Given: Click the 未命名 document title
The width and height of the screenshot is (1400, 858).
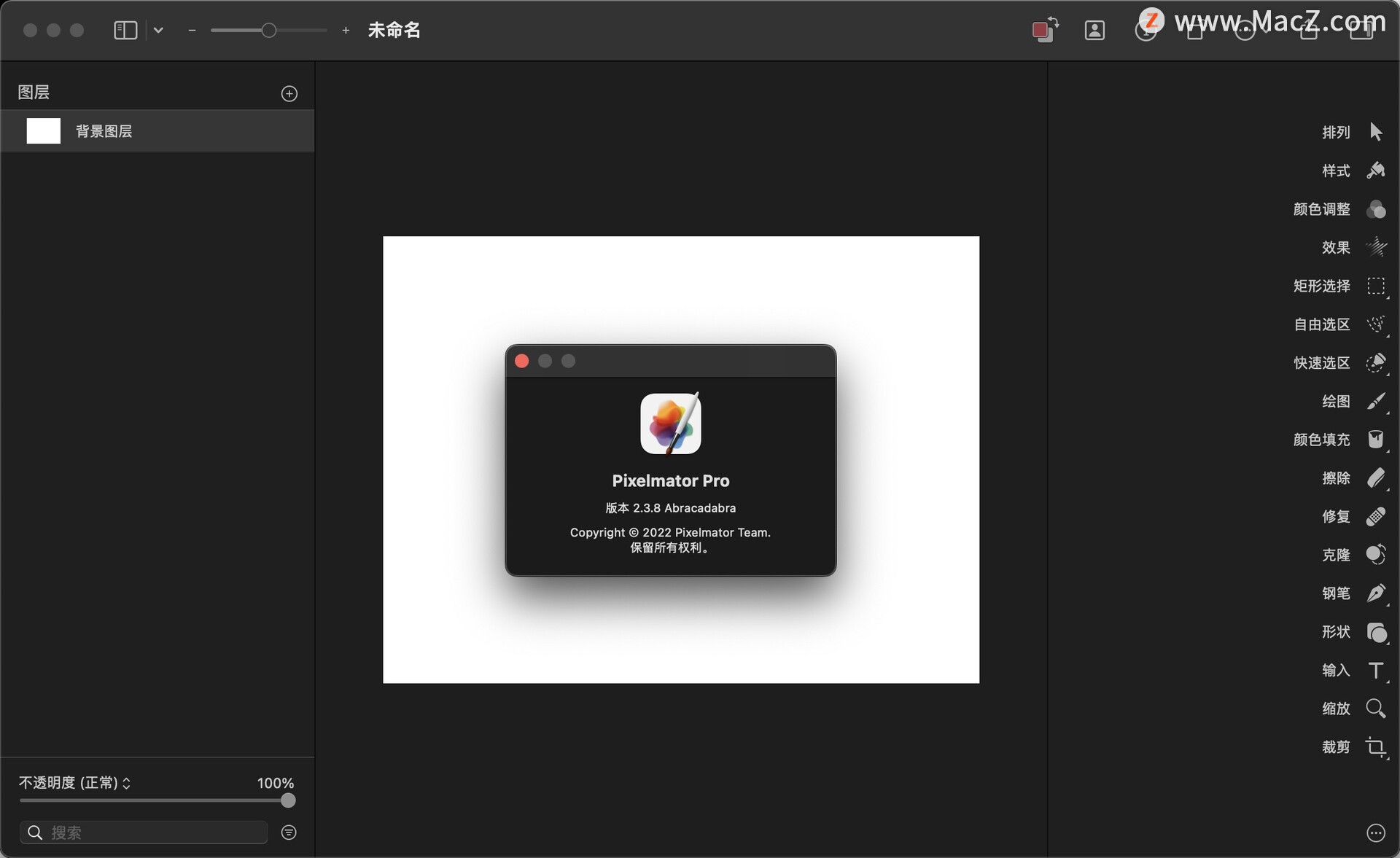Looking at the screenshot, I should (x=394, y=30).
